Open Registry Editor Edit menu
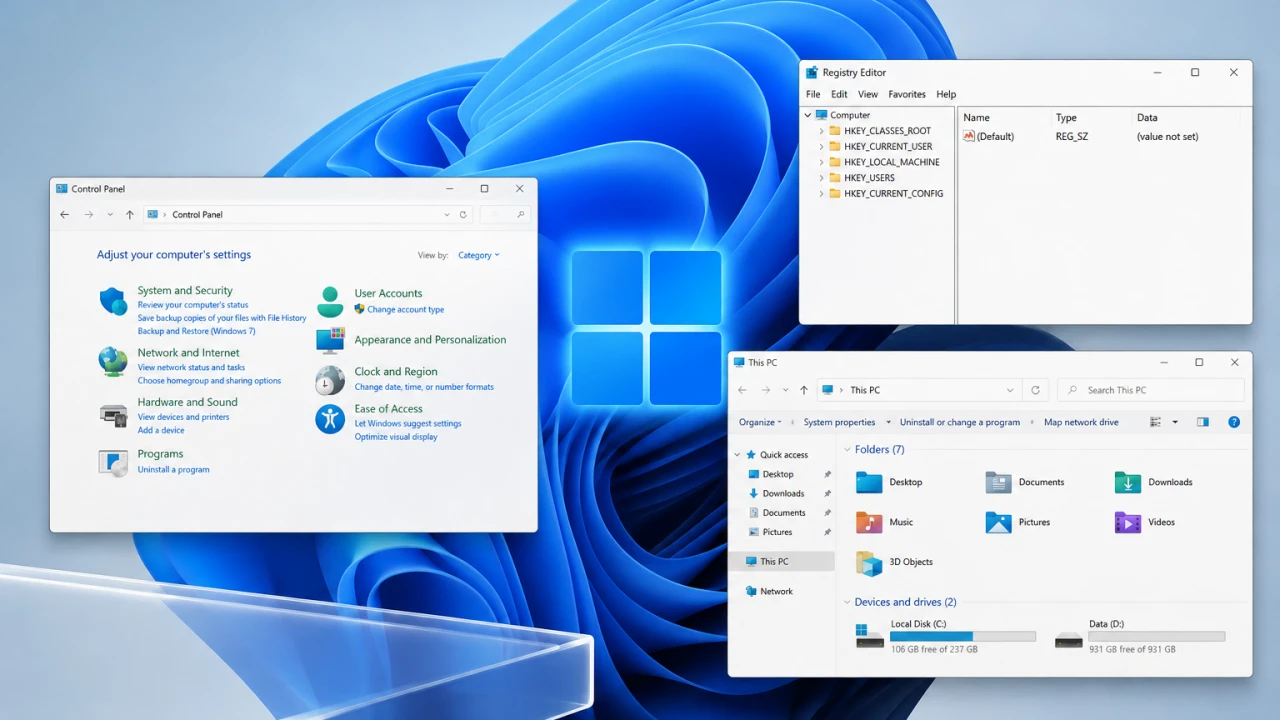The image size is (1280, 720). (x=839, y=94)
